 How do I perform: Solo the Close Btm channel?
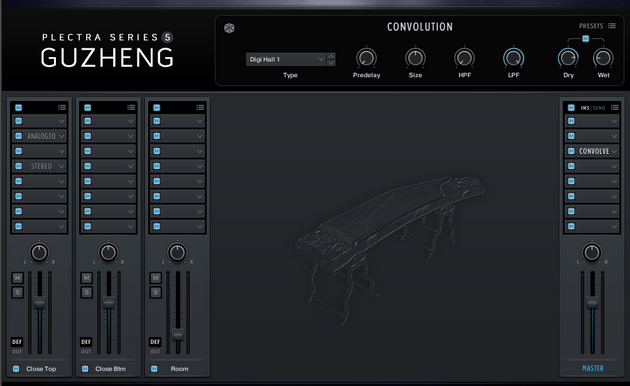pyautogui.click(x=86, y=292)
